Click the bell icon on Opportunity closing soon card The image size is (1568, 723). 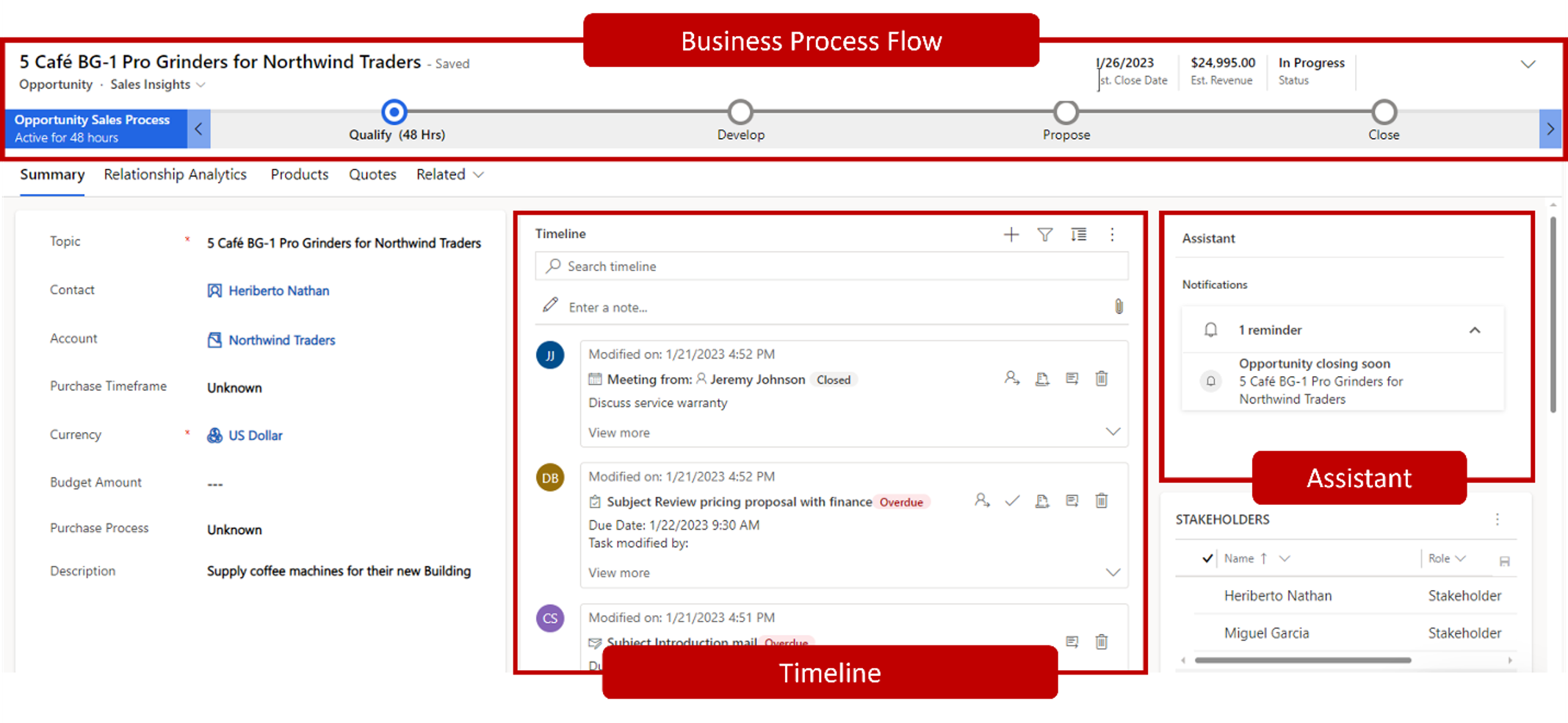tap(1211, 381)
